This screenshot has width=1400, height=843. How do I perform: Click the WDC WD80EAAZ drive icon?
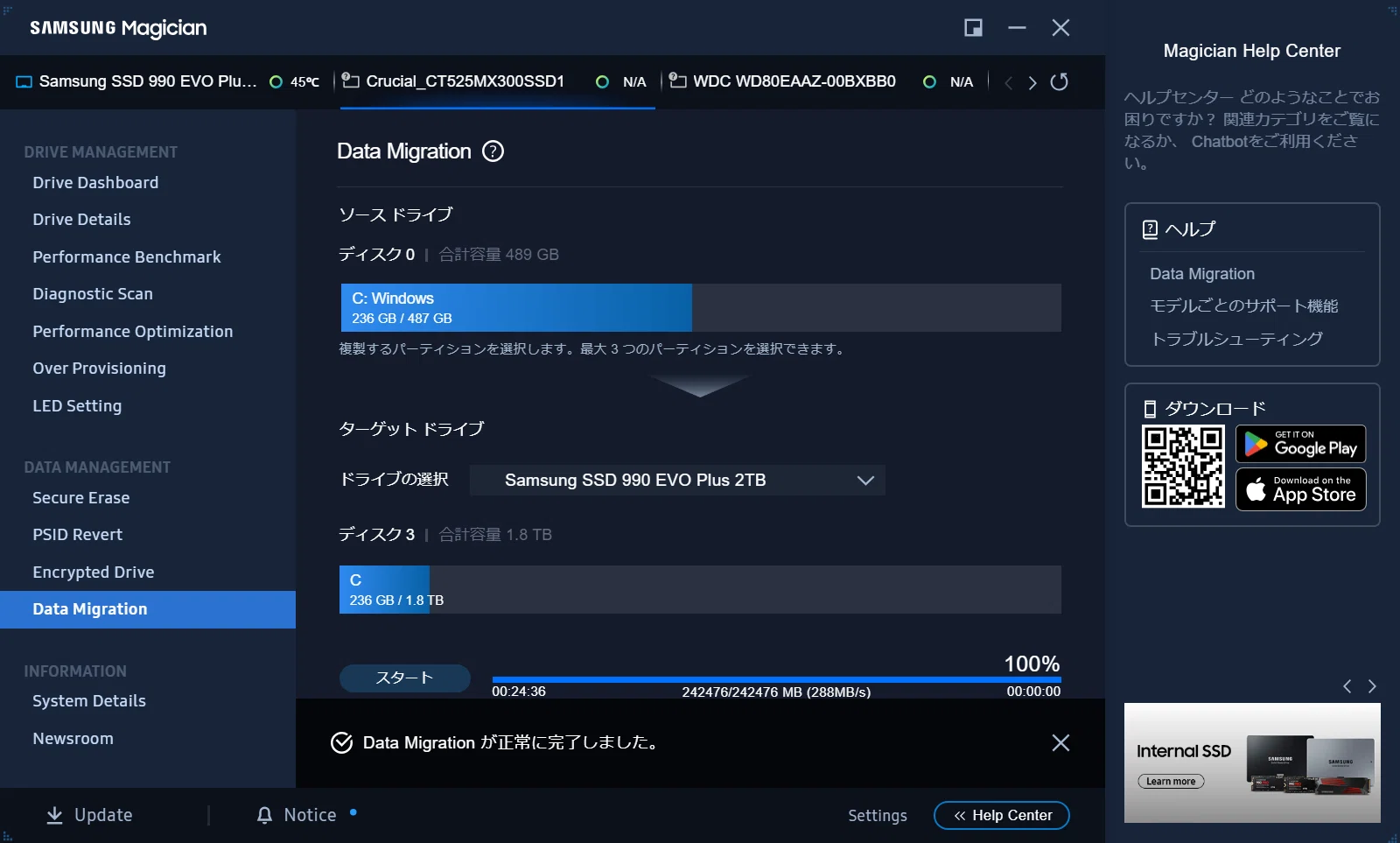tap(677, 81)
